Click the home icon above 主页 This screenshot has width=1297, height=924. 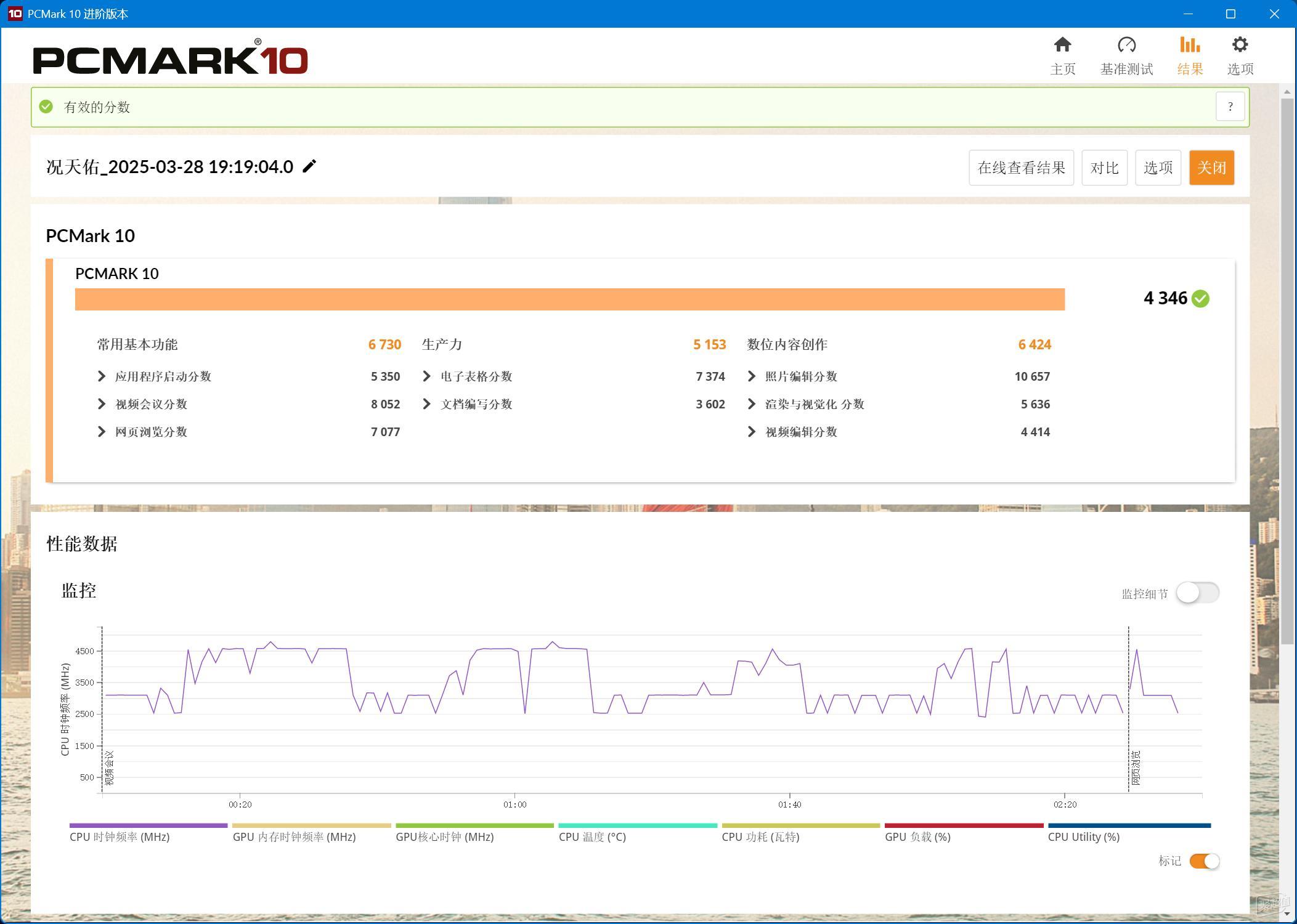pos(1063,44)
